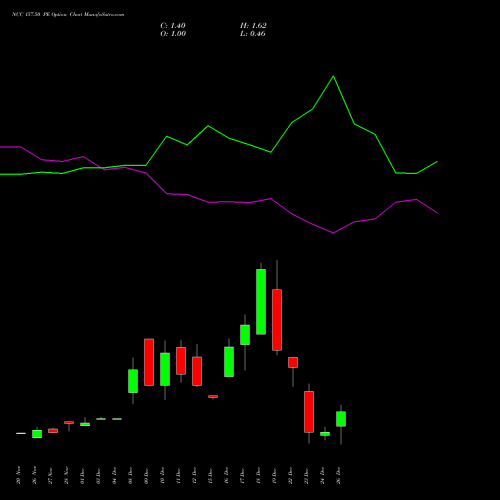Screen dimensions: 500x500
Task: Click the '26 Nov' date axis label
Action: pos(34,475)
